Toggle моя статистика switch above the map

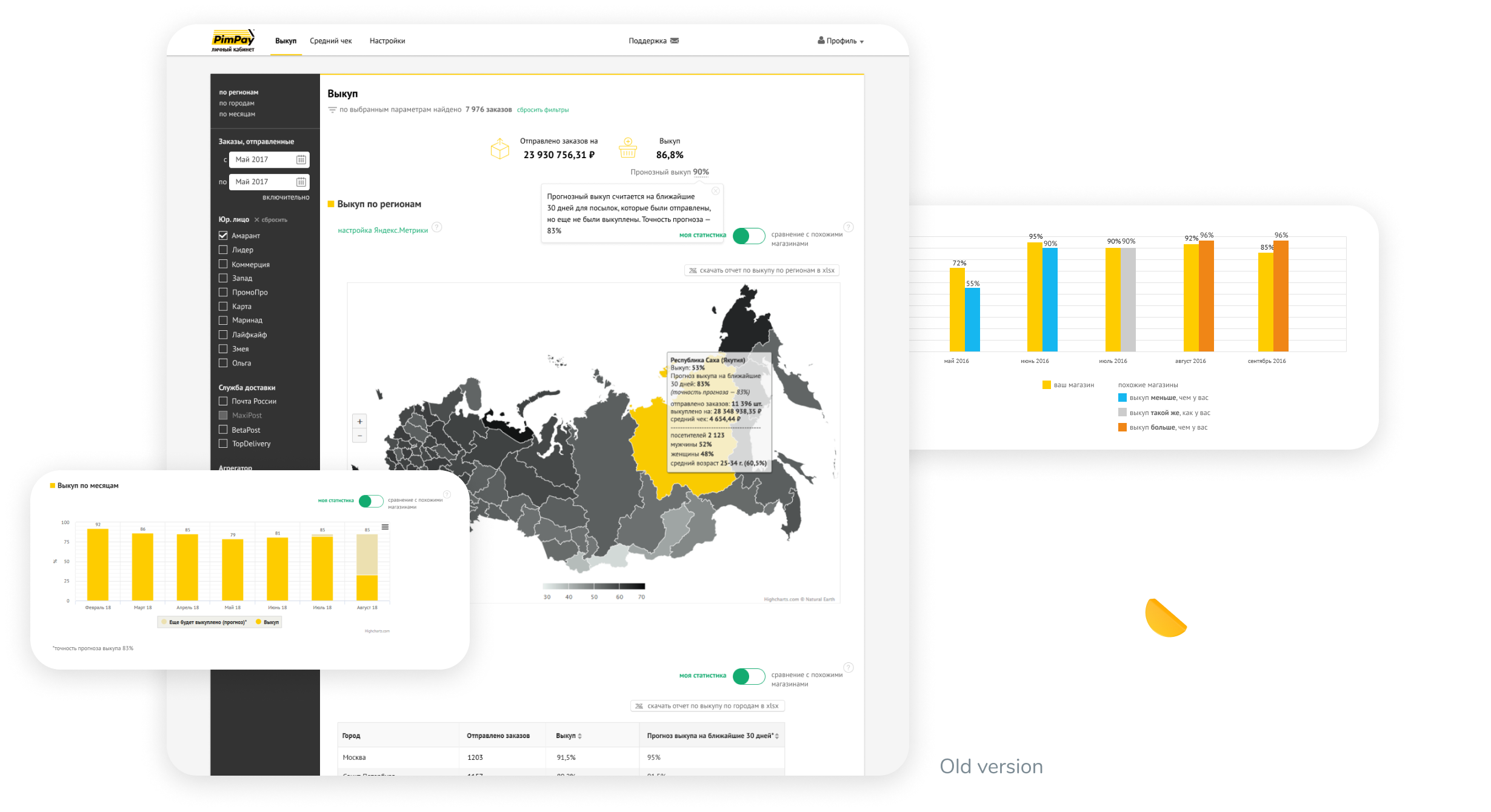[x=749, y=236]
